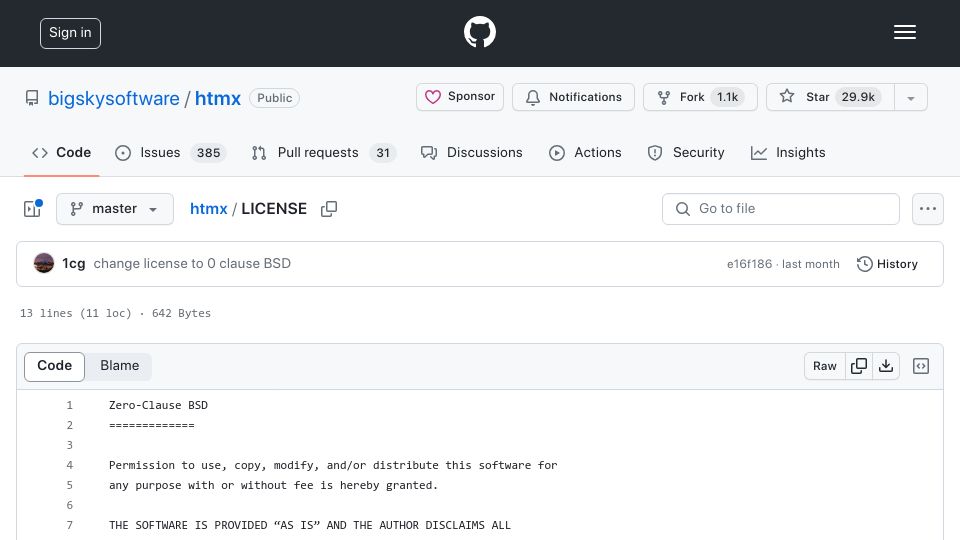The width and height of the screenshot is (960, 540).
Task: Open the Security tab
Action: click(x=686, y=152)
